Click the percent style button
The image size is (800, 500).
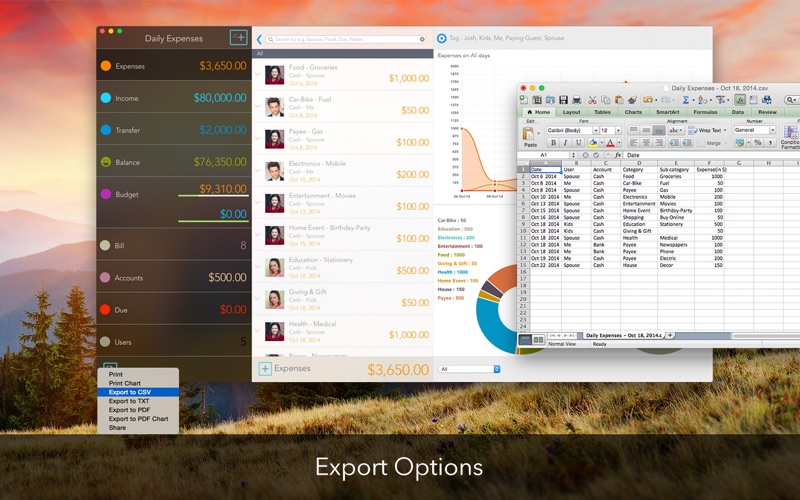coord(758,143)
